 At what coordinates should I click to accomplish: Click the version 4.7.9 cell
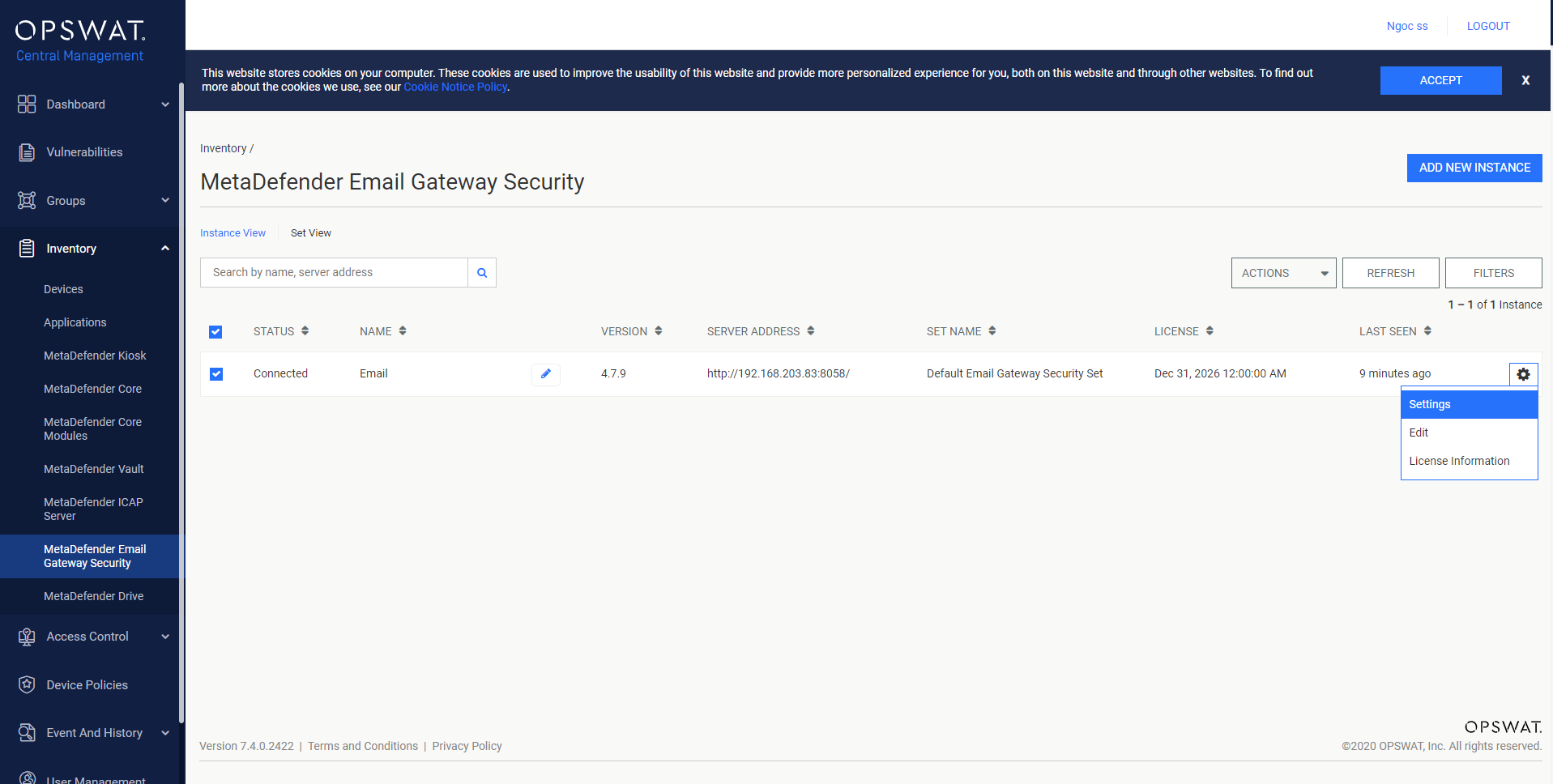(x=613, y=373)
